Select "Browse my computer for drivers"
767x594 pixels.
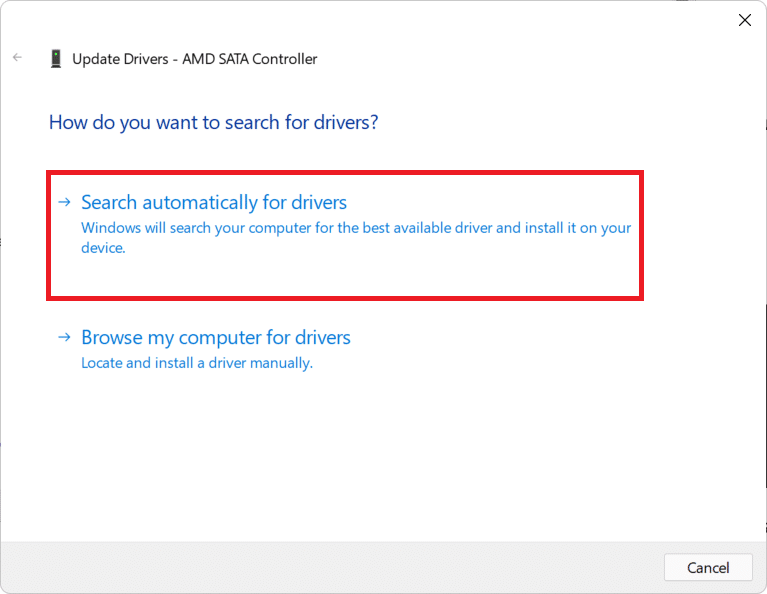[x=215, y=338]
